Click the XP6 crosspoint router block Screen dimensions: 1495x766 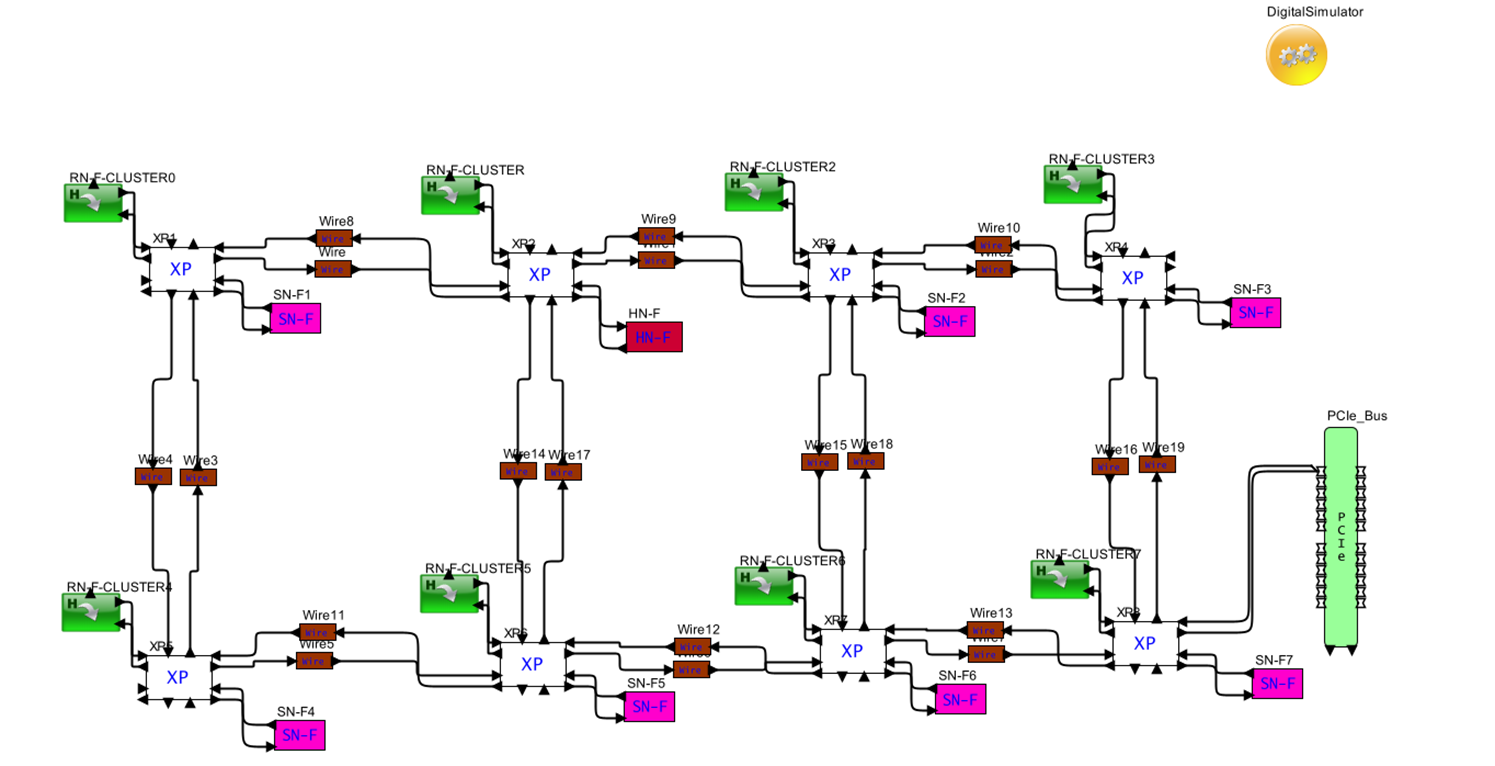click(x=532, y=663)
